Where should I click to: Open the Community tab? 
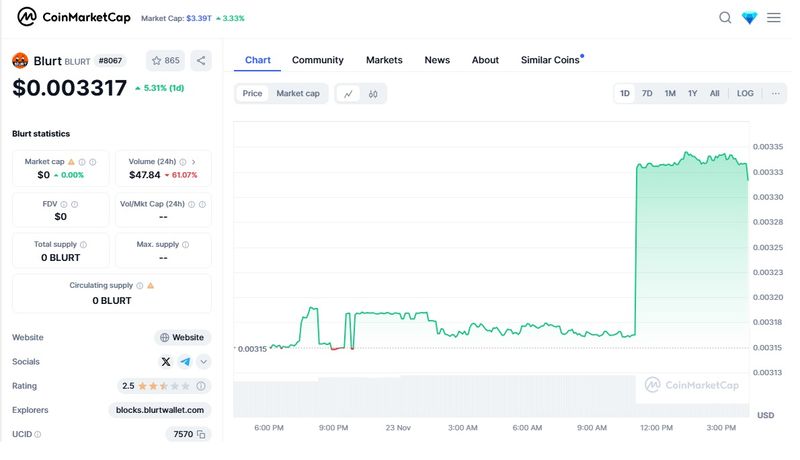(317, 60)
